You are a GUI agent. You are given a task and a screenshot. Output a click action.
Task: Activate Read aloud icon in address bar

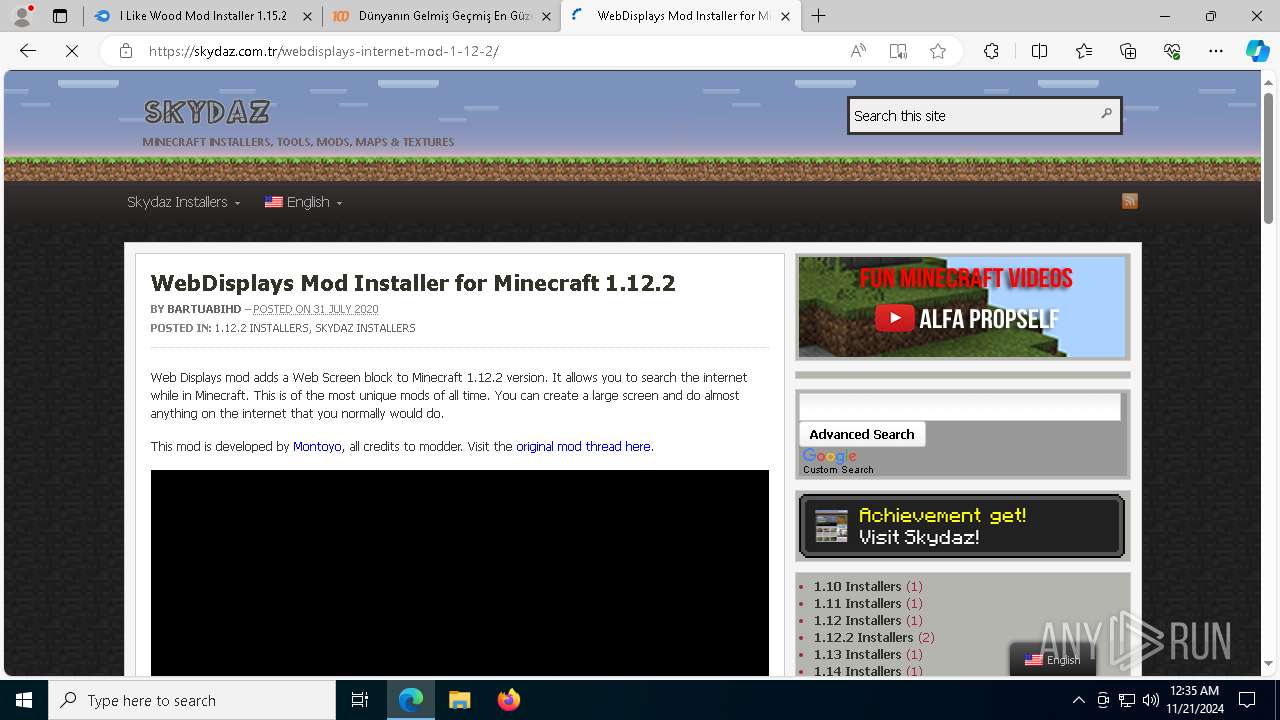click(858, 51)
